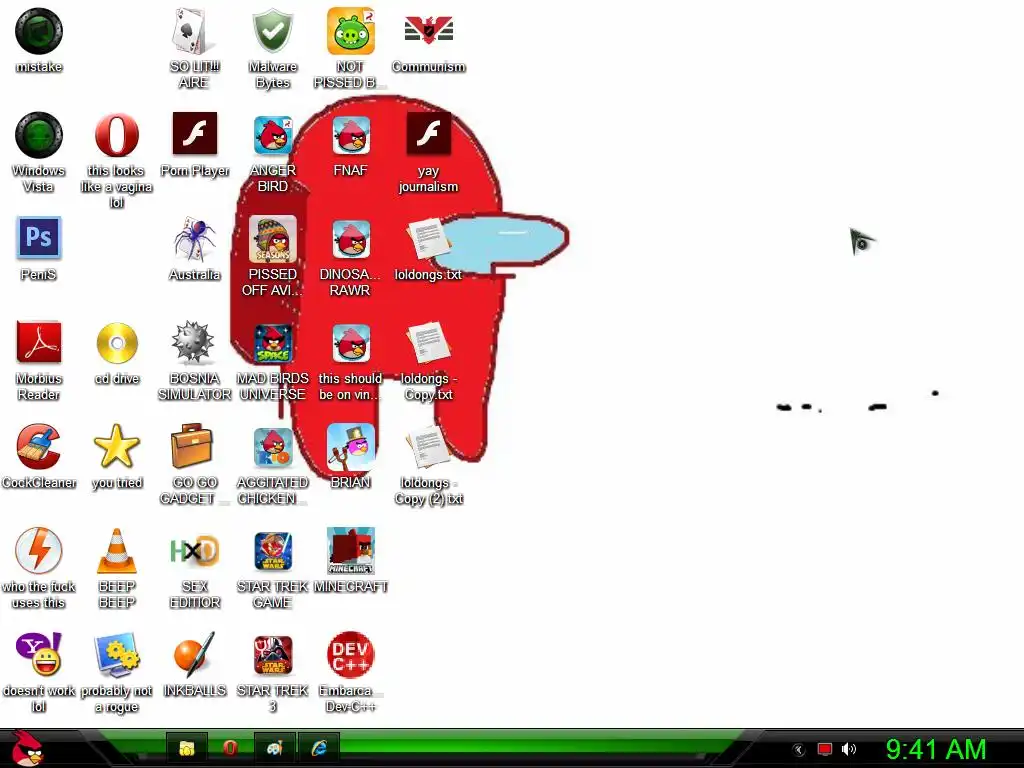Open the Embarca... Dev-C++ icon
Image resolution: width=1024 pixels, height=768 pixels.
coord(351,654)
